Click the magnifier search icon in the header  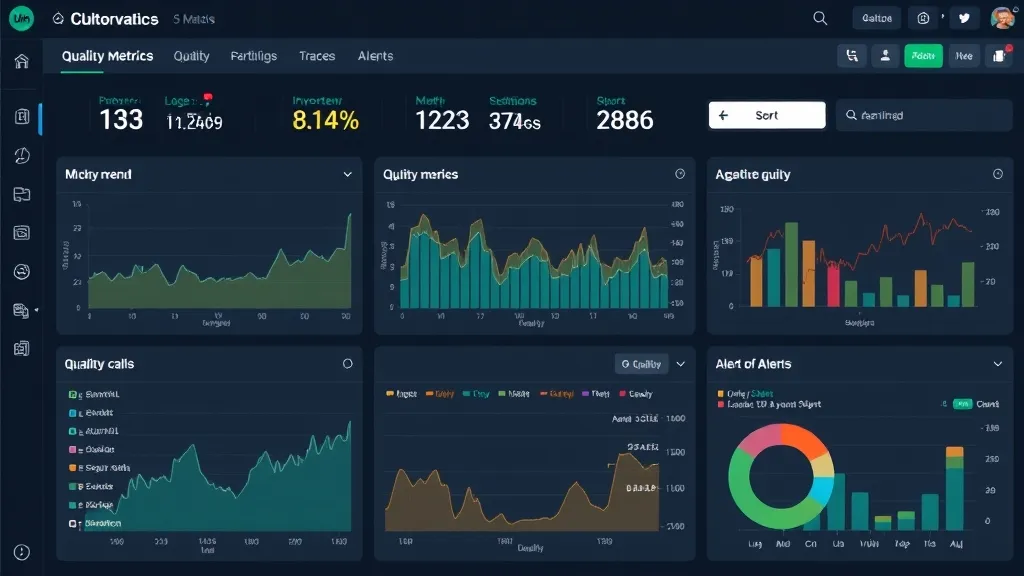820,18
